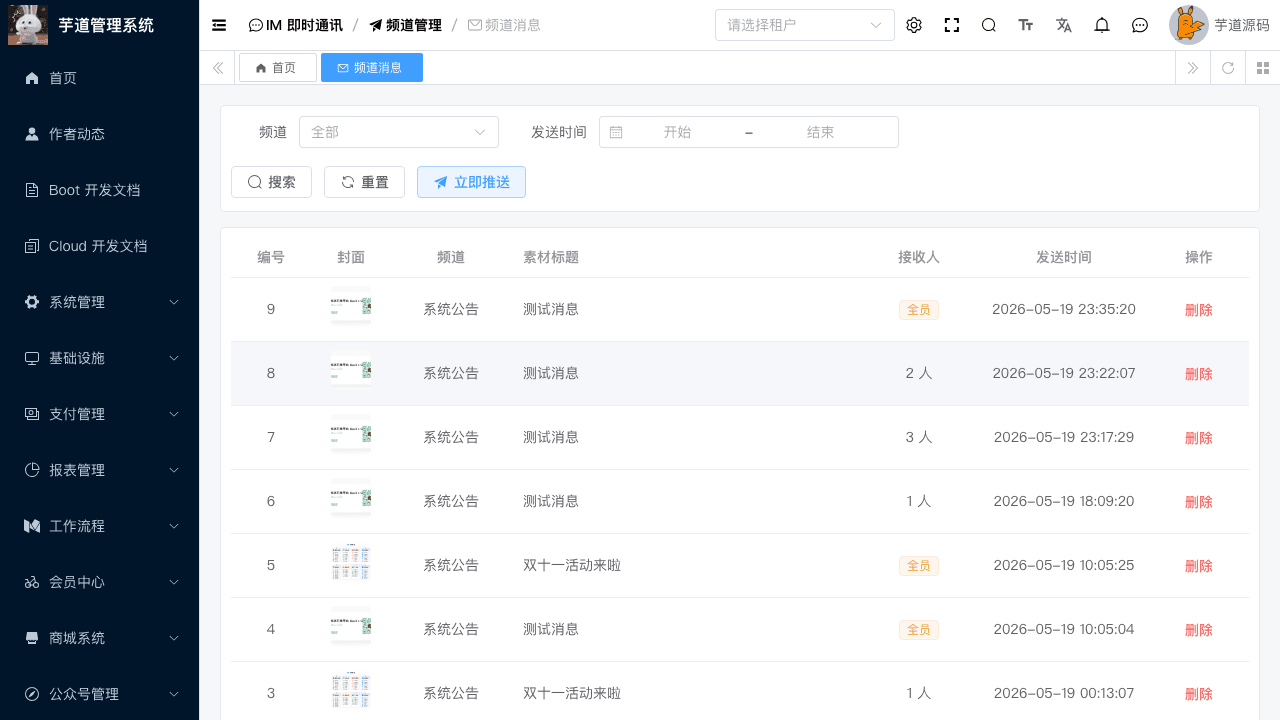
Task: Click the 报表管理 pie chart icon
Action: 32,470
